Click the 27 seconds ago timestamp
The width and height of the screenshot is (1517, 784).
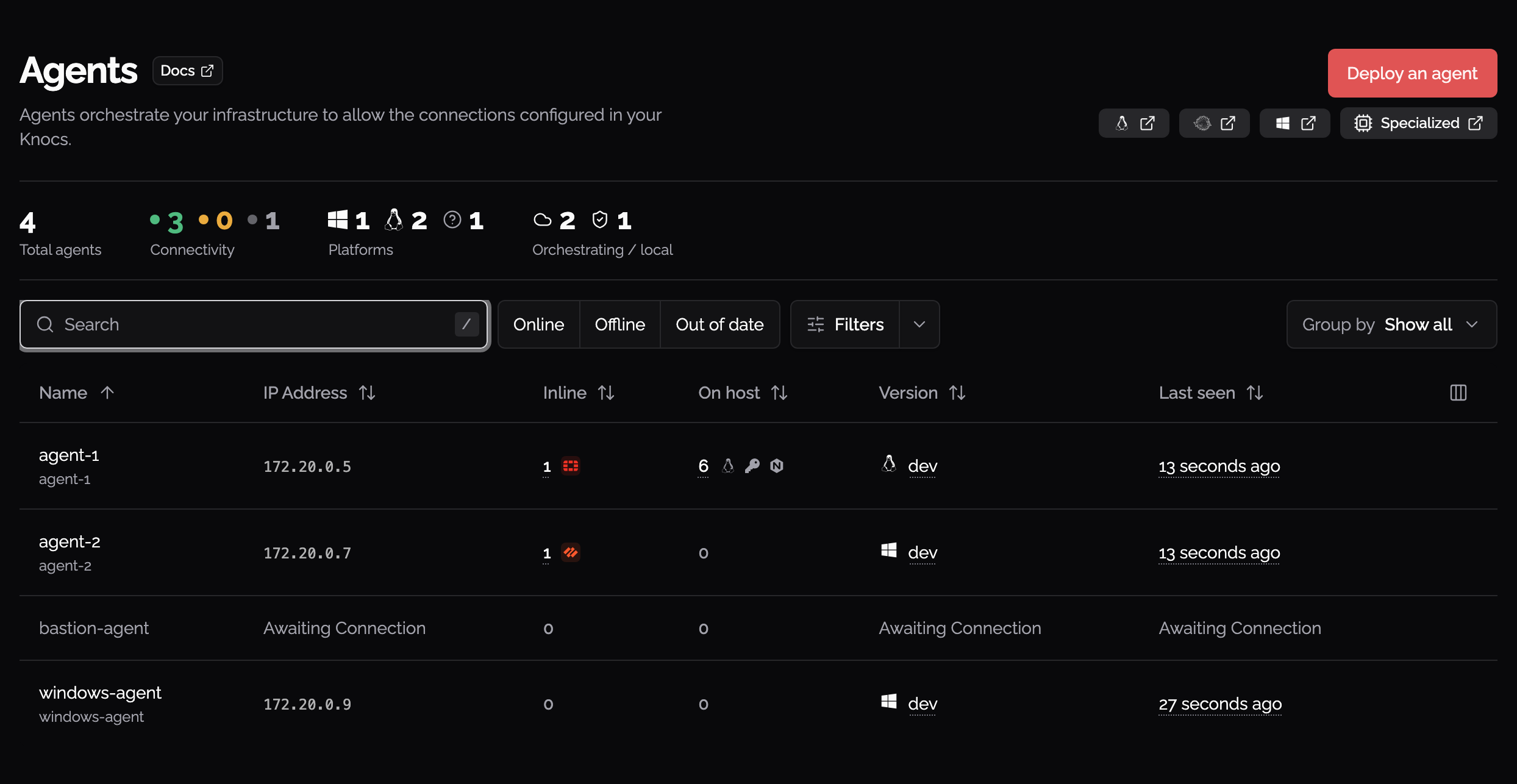point(1220,704)
